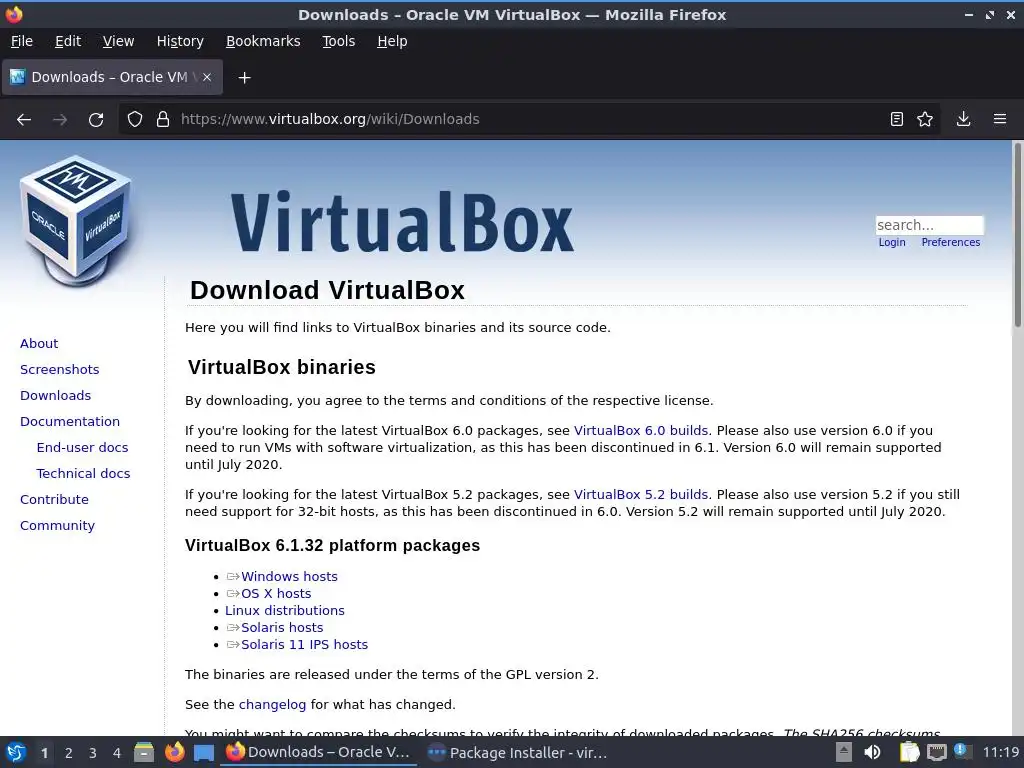The image size is (1024, 768).
Task: Click the forward navigation arrow
Action: point(60,120)
